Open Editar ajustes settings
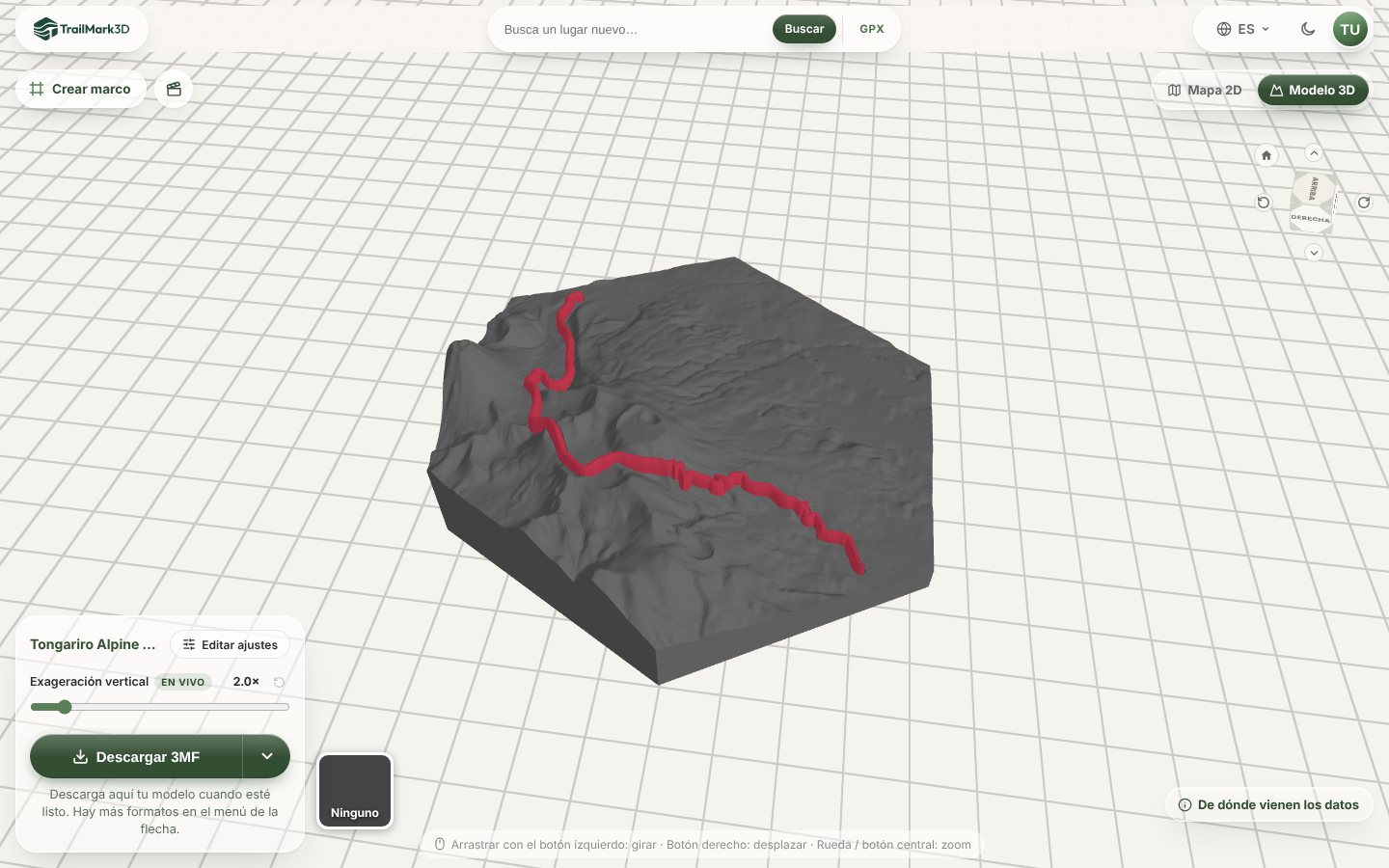 coord(231,644)
